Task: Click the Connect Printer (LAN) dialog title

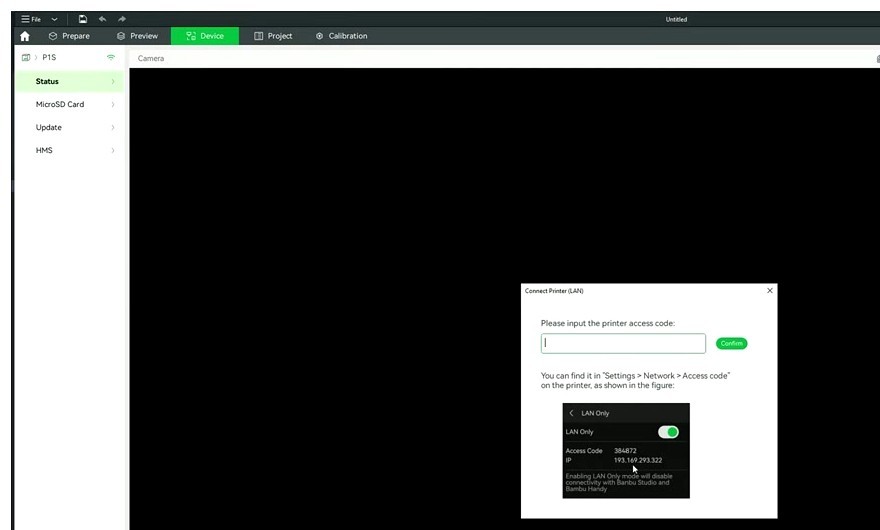Action: [554, 291]
